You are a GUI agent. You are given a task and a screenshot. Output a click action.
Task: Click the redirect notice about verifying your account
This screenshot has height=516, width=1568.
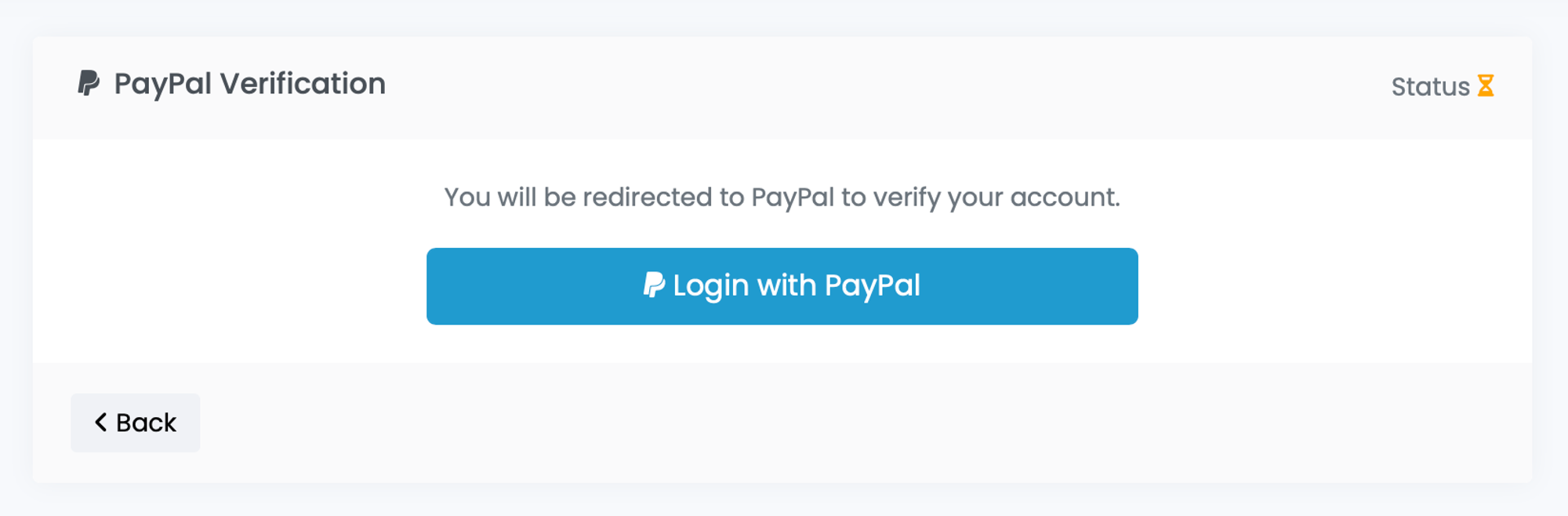[782, 197]
